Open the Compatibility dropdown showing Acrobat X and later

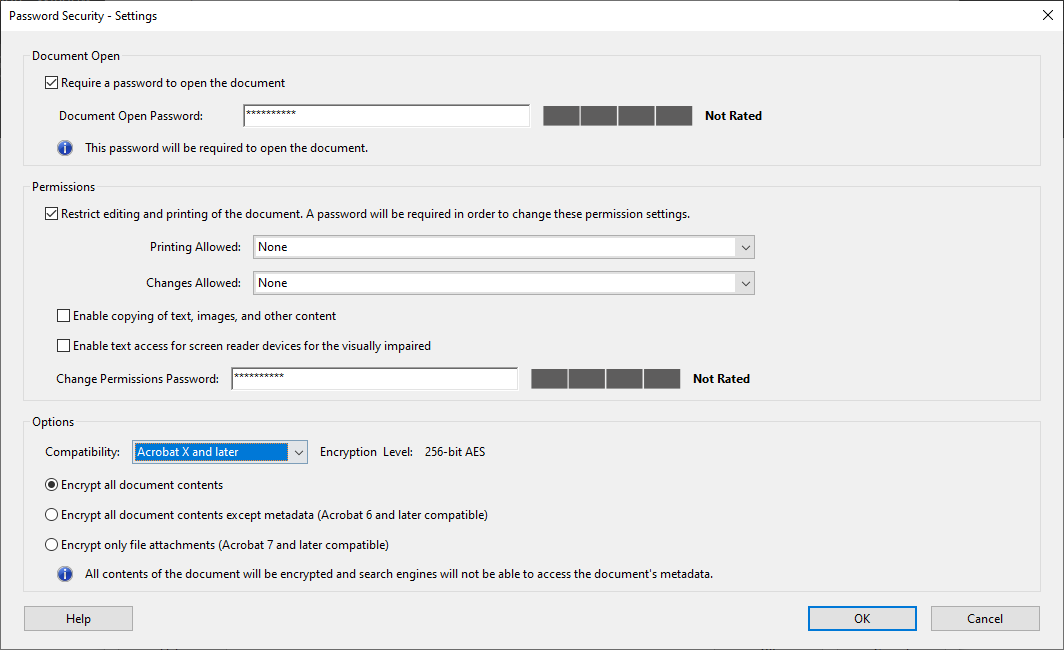[x=220, y=452]
